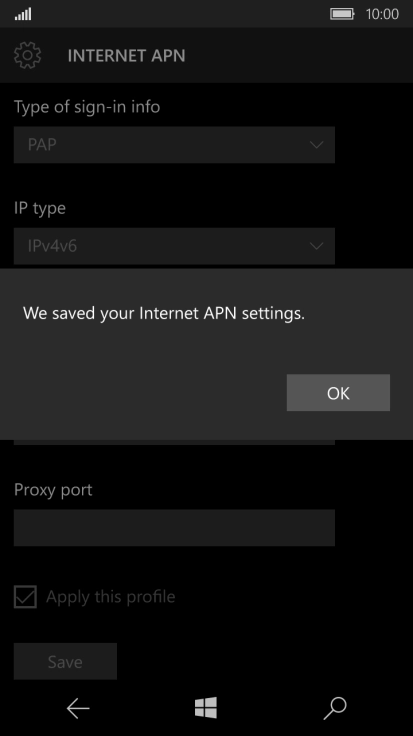The width and height of the screenshot is (413, 736).
Task: Tap the battery status icon
Action: 342,14
